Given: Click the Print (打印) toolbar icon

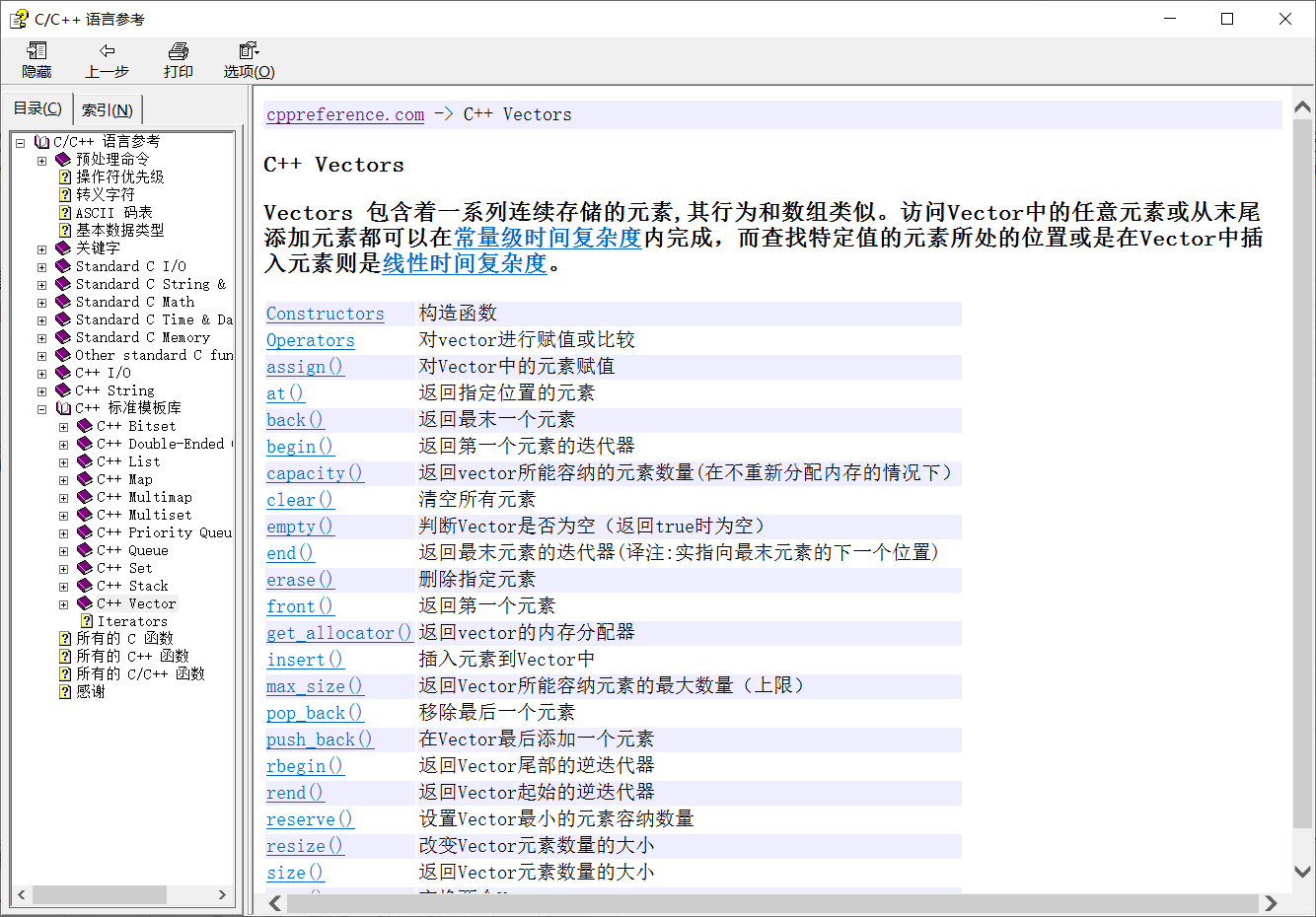Looking at the screenshot, I should (x=179, y=51).
